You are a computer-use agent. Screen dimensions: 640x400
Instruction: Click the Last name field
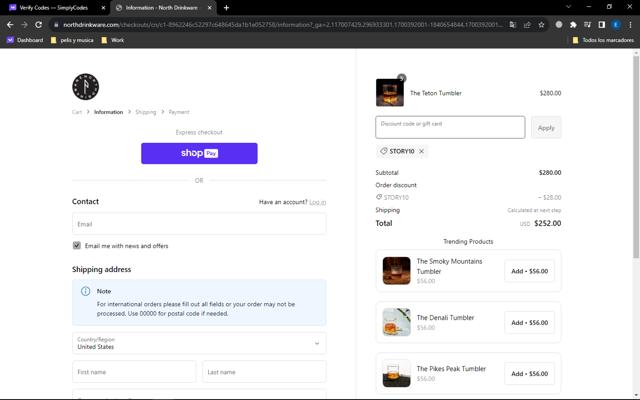264,372
